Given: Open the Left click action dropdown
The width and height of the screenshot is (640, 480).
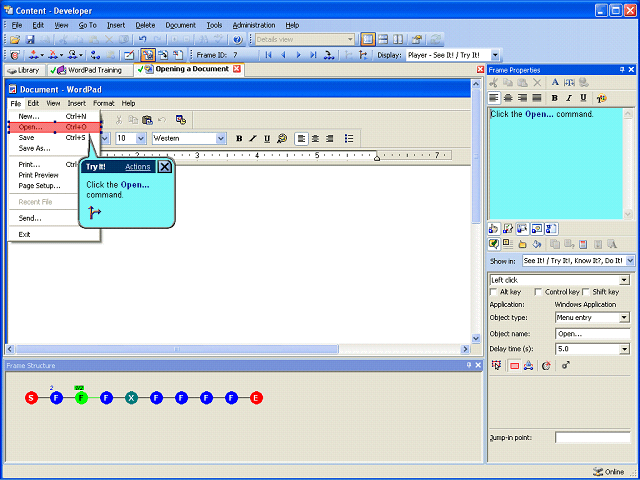Looking at the screenshot, I should 624,280.
